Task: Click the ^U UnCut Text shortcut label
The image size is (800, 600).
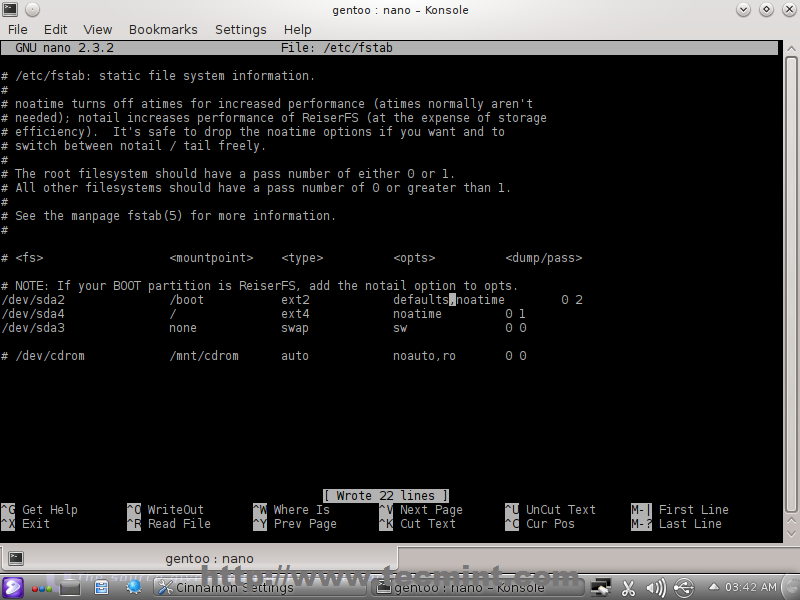Action: (551, 509)
